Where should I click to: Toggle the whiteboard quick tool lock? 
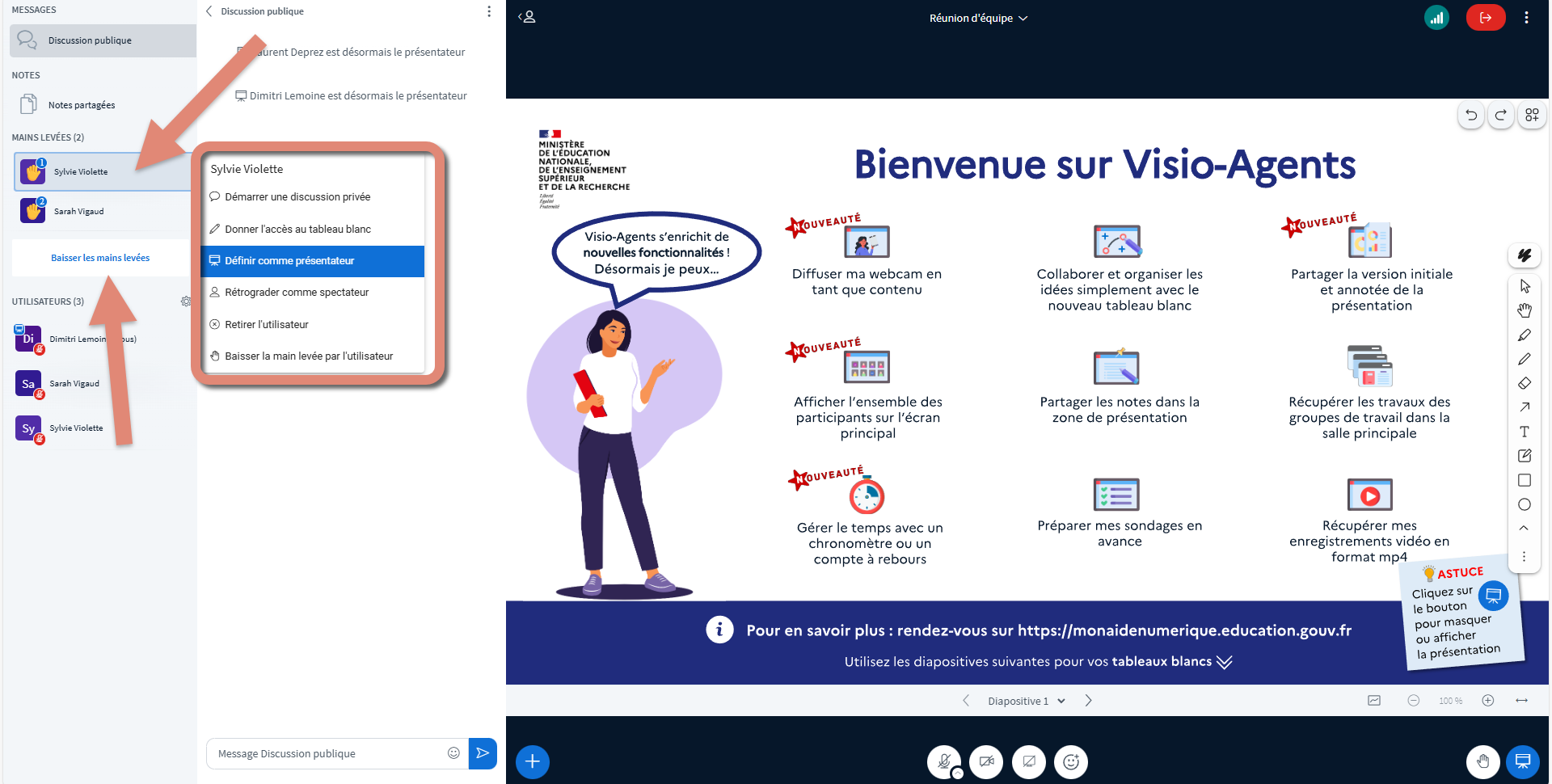click(1525, 256)
